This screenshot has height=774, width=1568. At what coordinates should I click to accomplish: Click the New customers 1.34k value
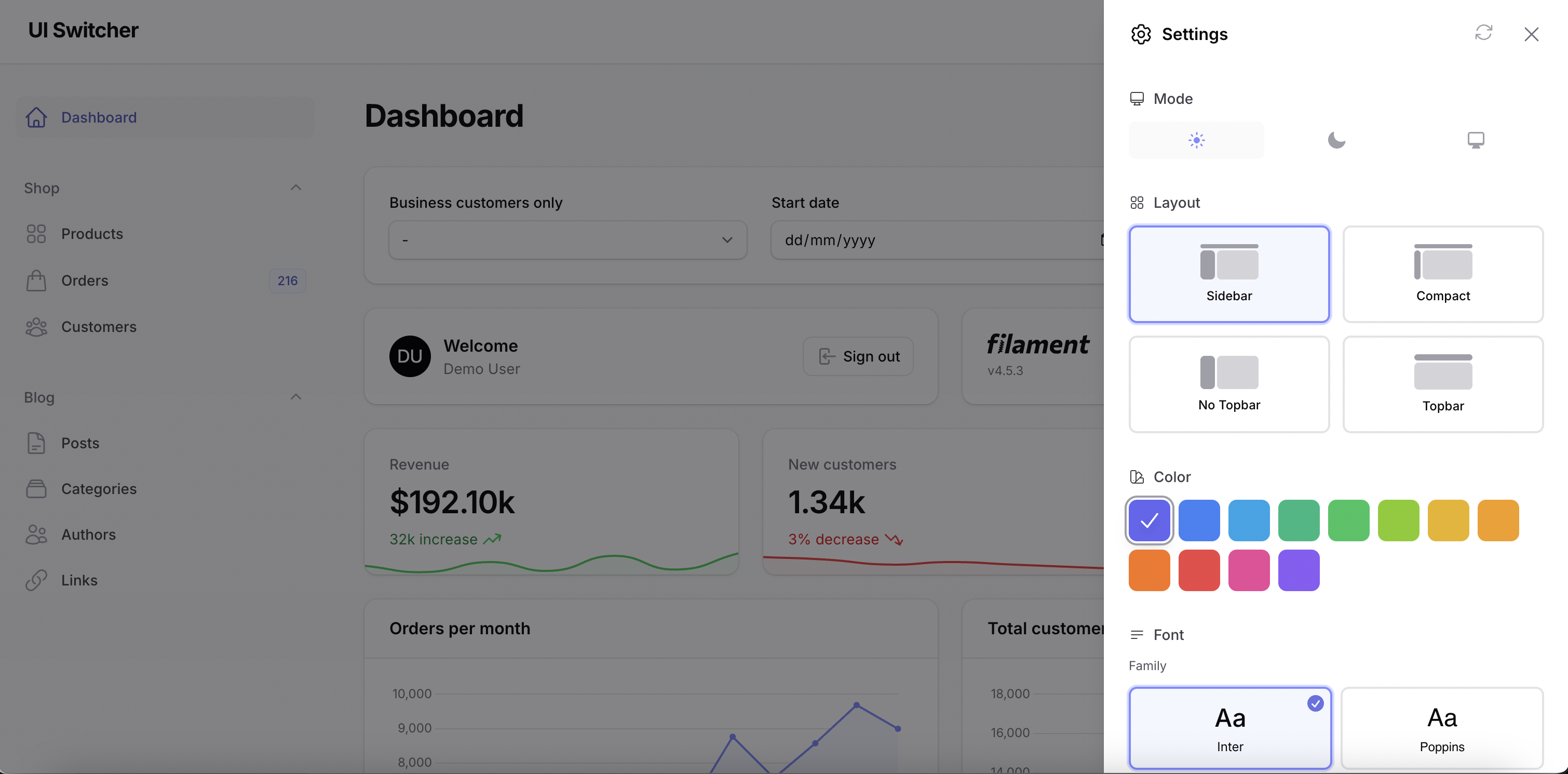click(x=826, y=502)
